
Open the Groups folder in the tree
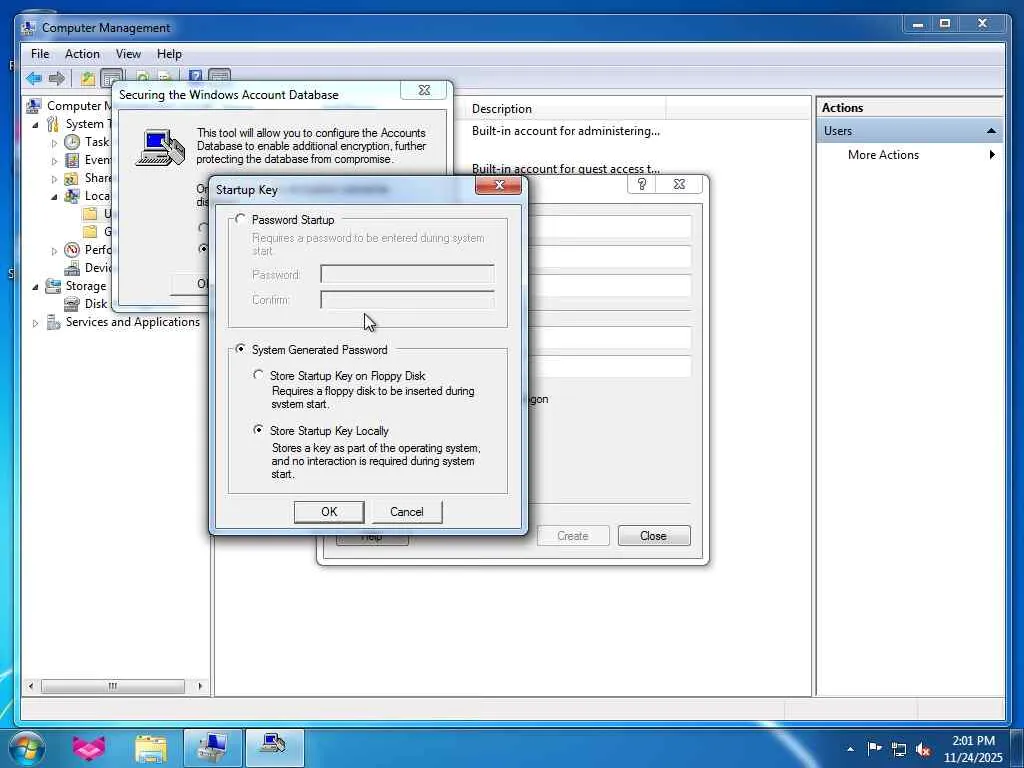click(x=91, y=231)
